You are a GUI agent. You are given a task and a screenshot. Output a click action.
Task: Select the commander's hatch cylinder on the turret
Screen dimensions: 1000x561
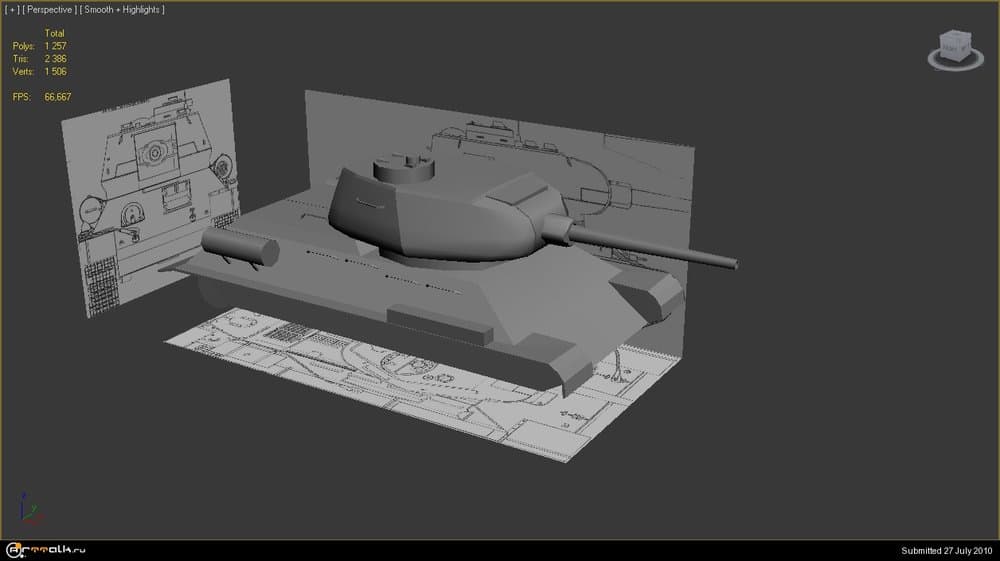pyautogui.click(x=405, y=165)
